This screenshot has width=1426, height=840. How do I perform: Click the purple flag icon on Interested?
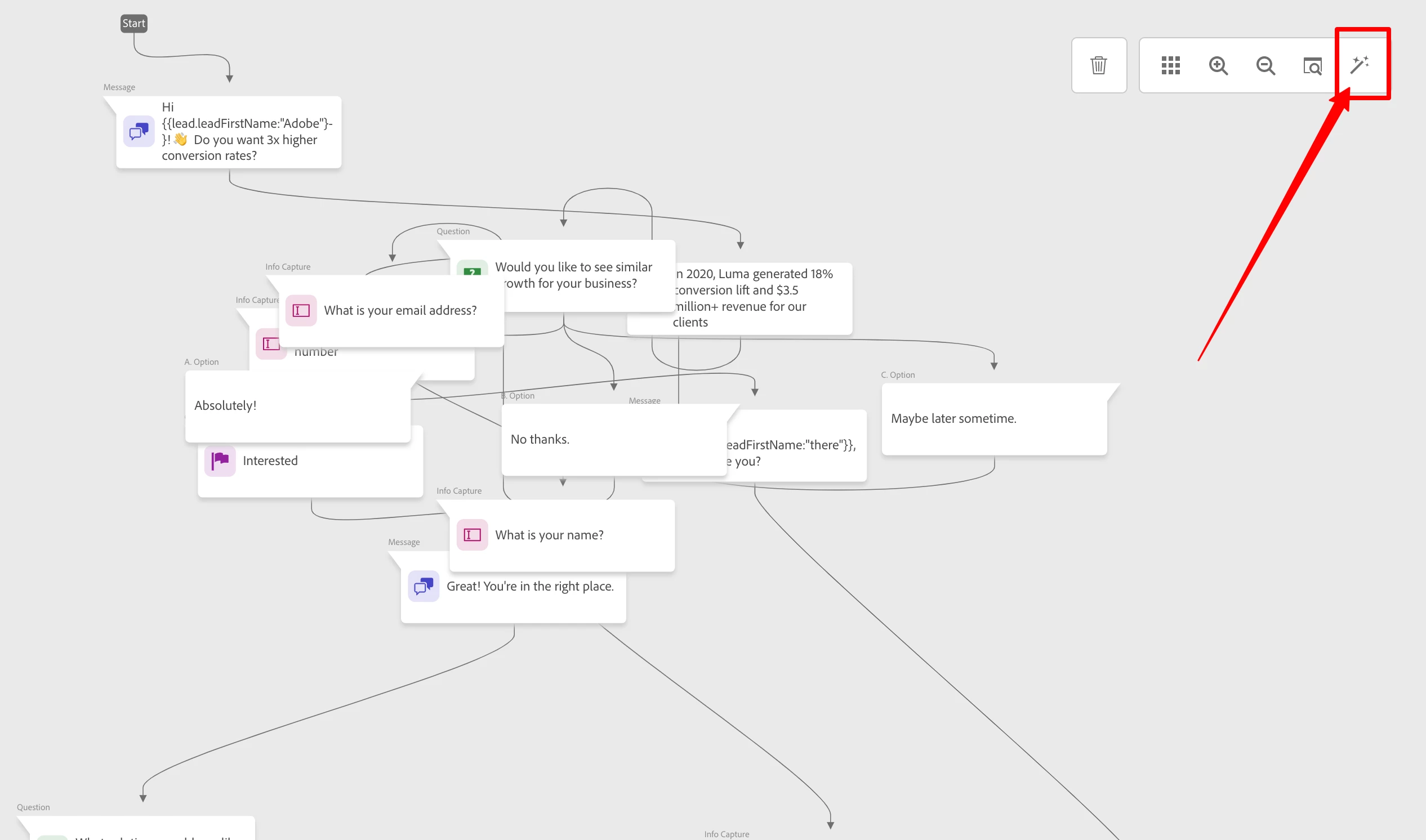tap(220, 461)
